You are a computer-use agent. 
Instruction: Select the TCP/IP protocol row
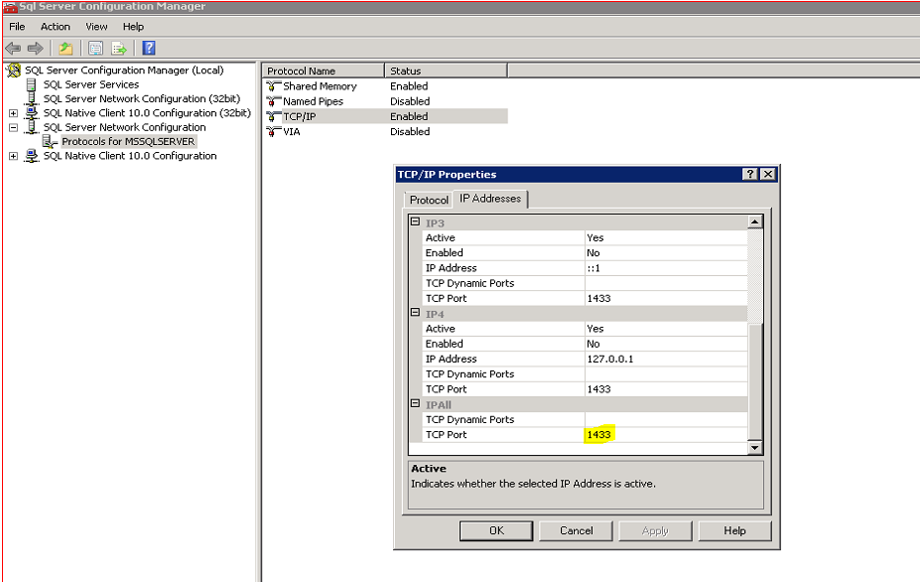pos(385,117)
